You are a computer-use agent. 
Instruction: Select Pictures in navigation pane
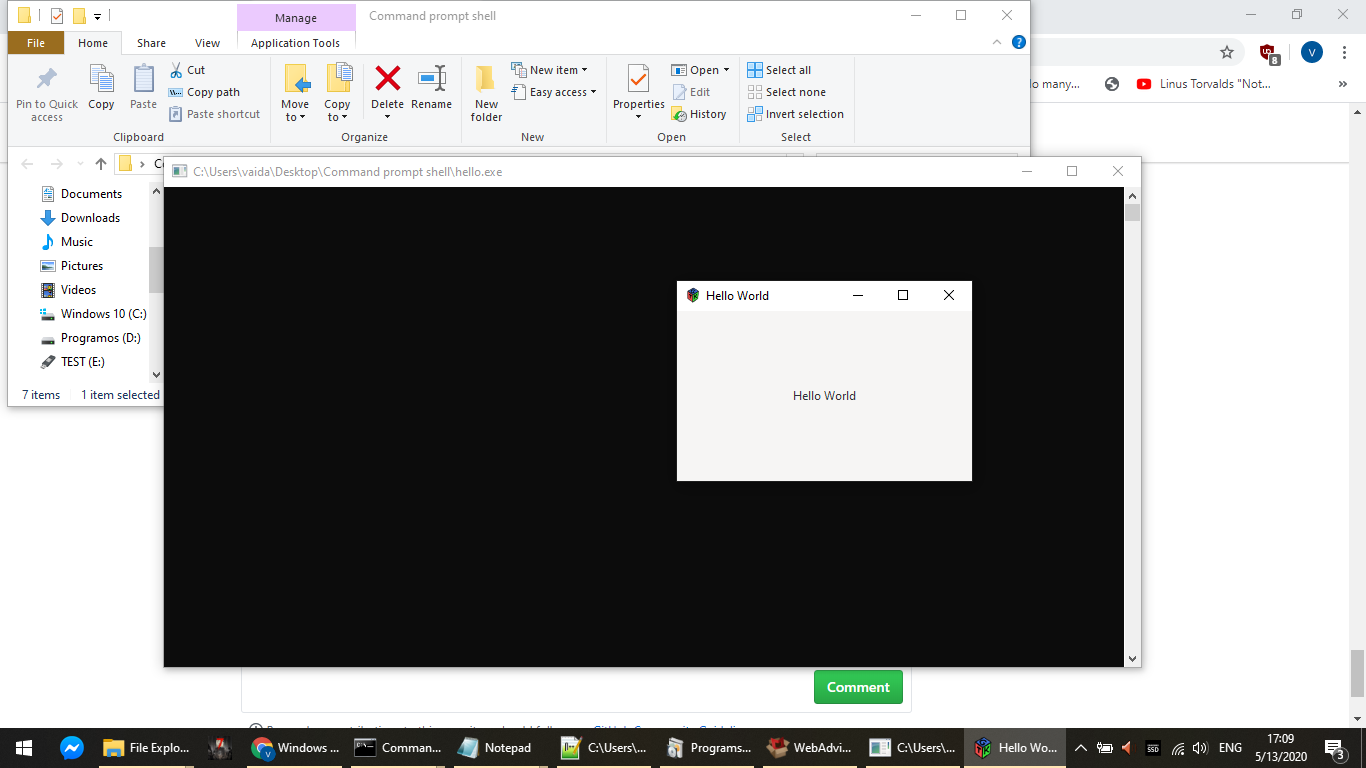71,266
